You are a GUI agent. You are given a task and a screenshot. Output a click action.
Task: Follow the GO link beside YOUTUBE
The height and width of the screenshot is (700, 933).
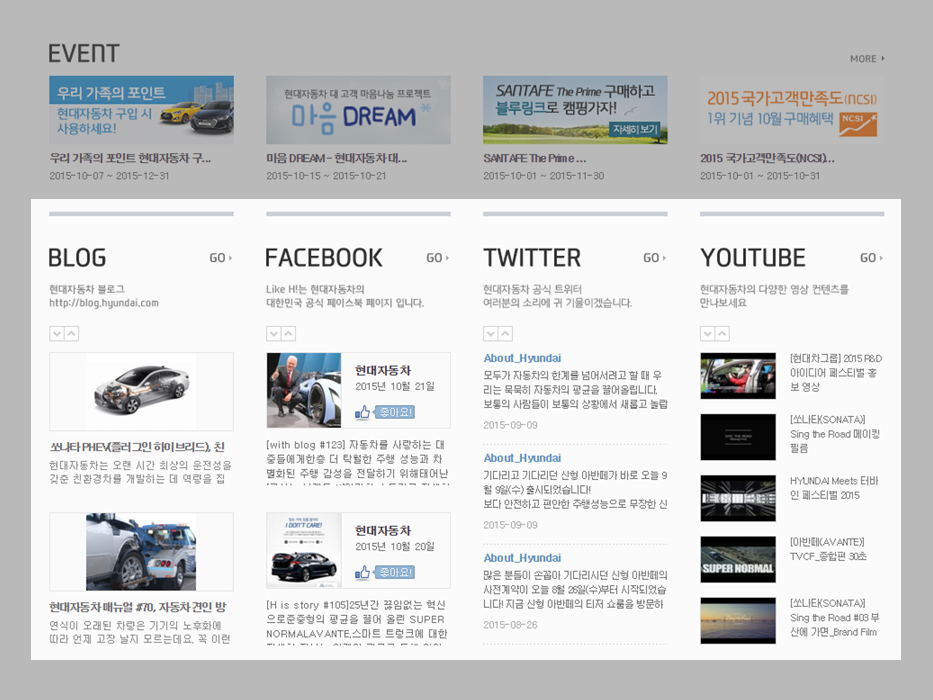[x=871, y=258]
